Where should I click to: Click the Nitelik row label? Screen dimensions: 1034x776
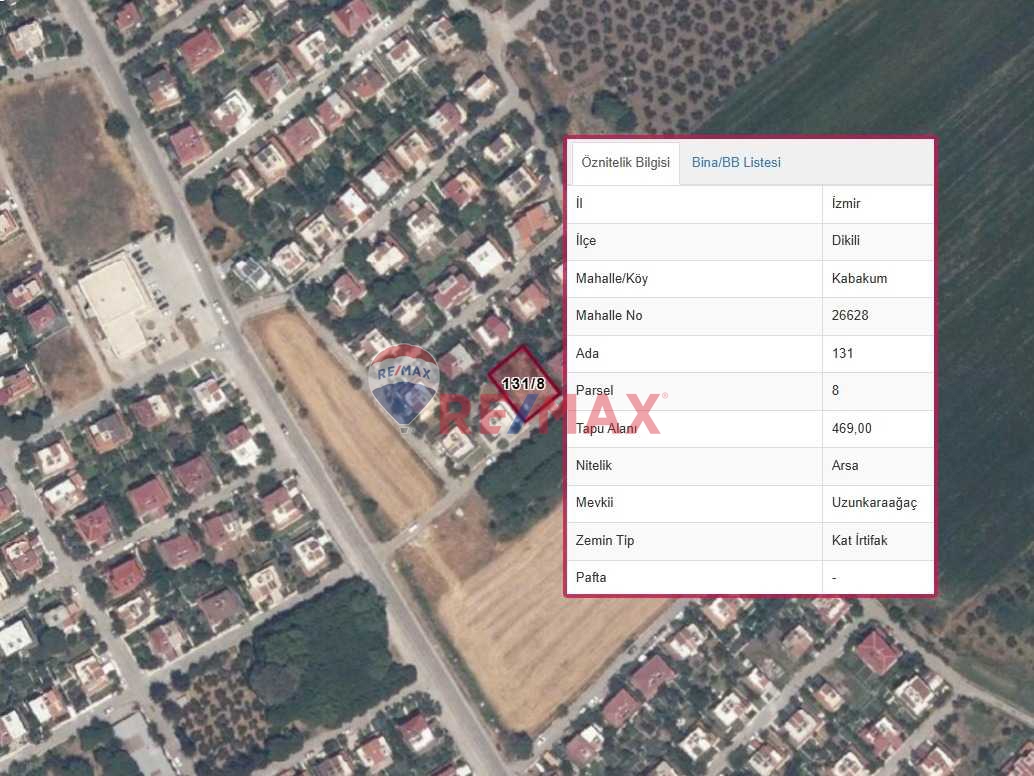[594, 465]
